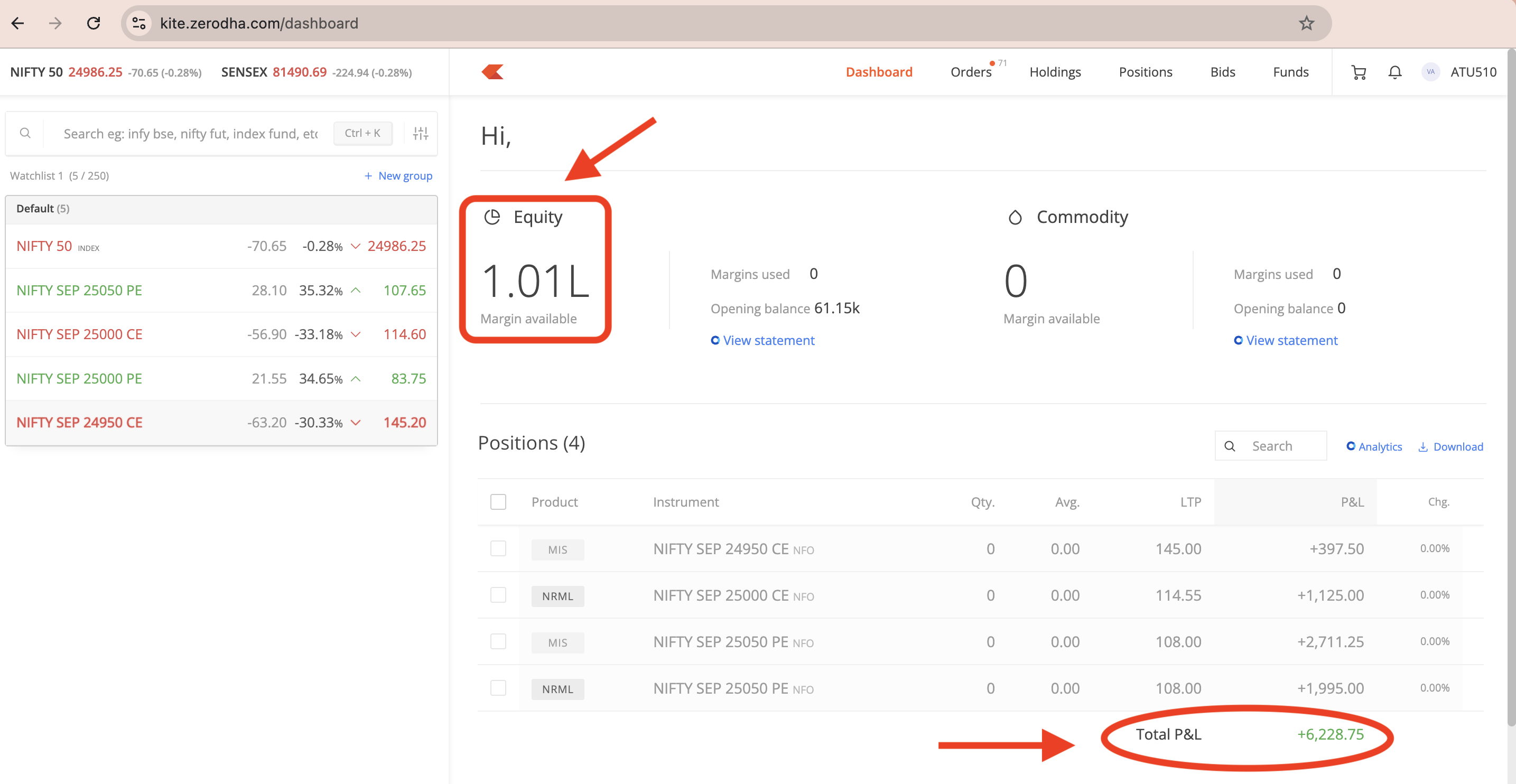Switch to the Funds tab
Screen dimensions: 1516x784
point(1290,72)
